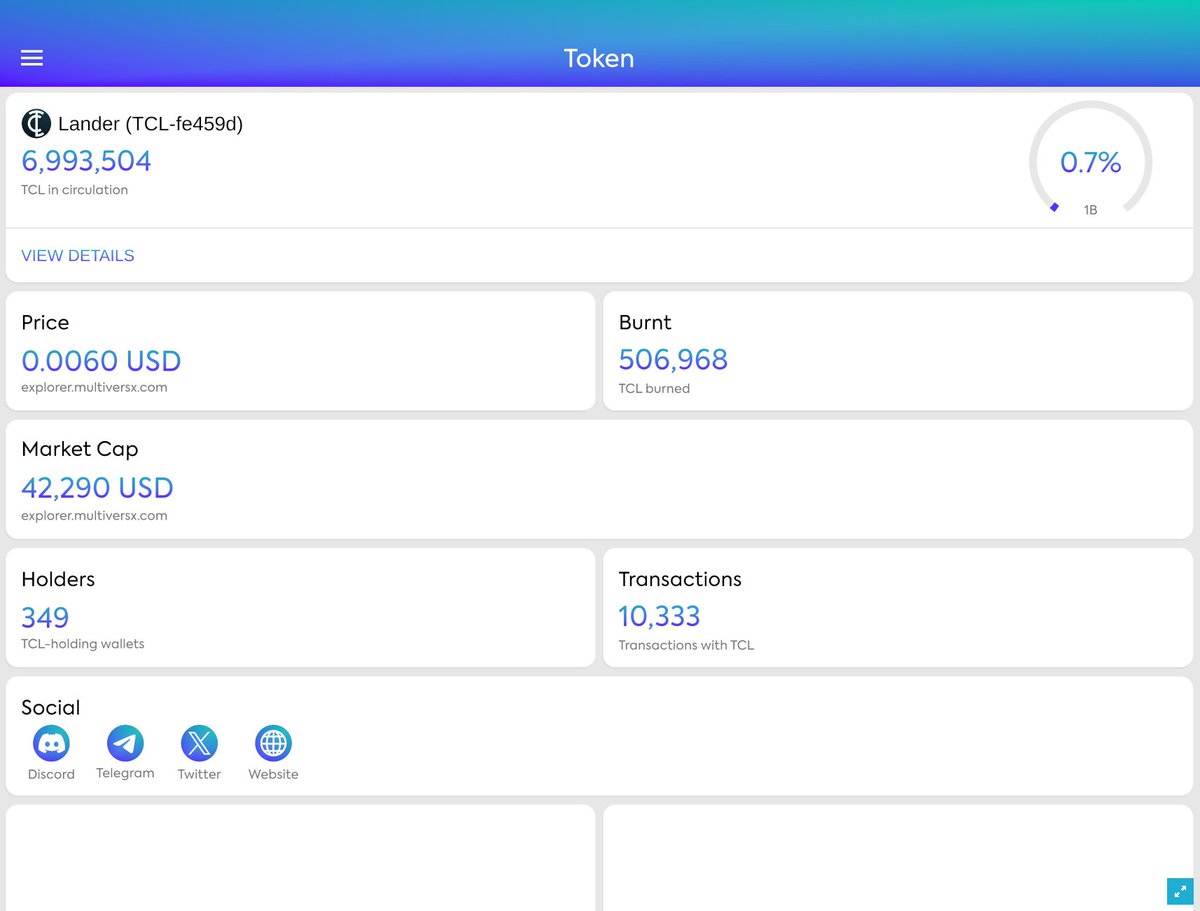Click the Lander (TCL-fe459d) token name
The image size is (1200, 911).
[150, 124]
